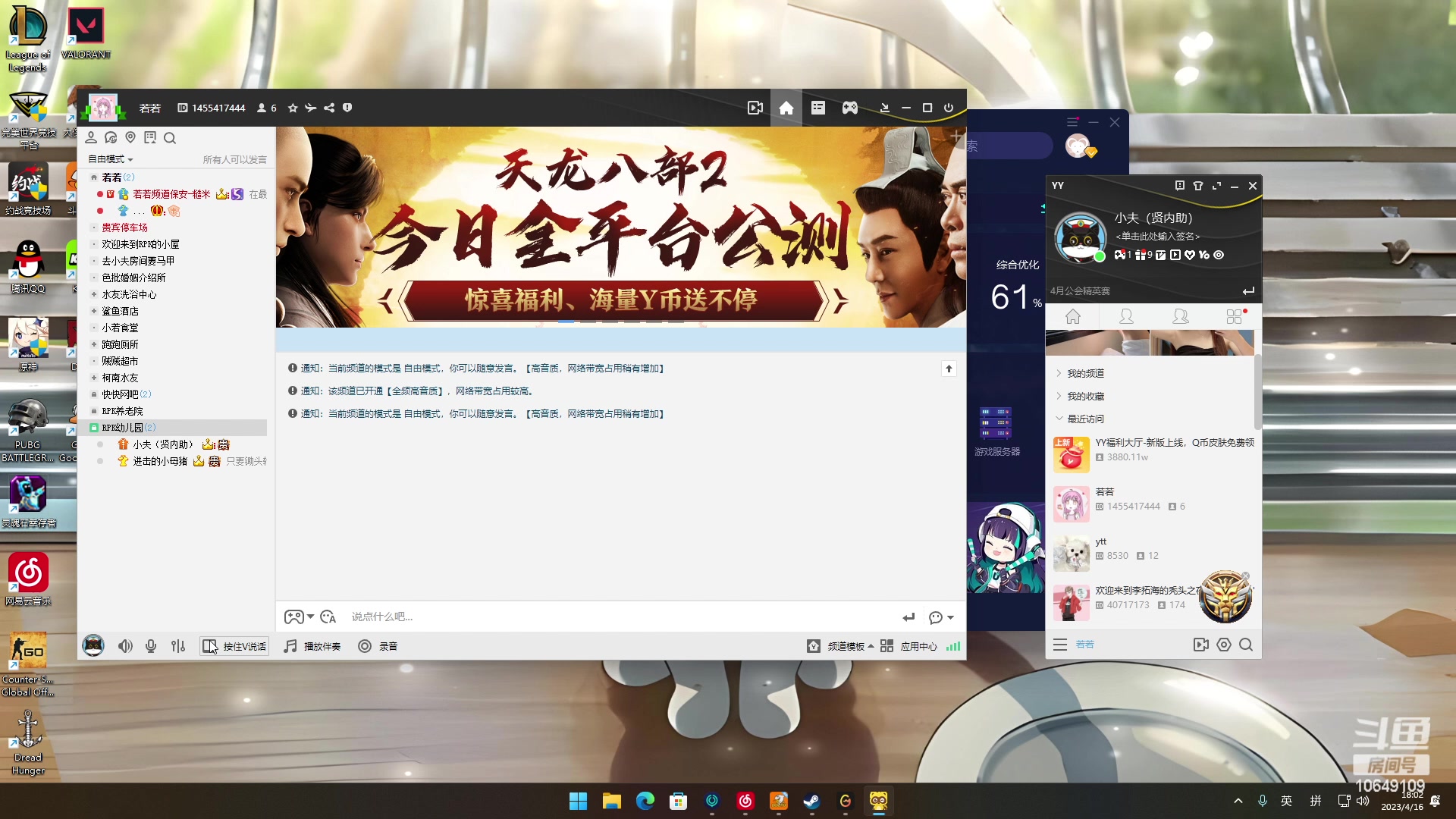This screenshot has height=819, width=1456.
Task: Open the sound mixer settings icon
Action: 178,646
